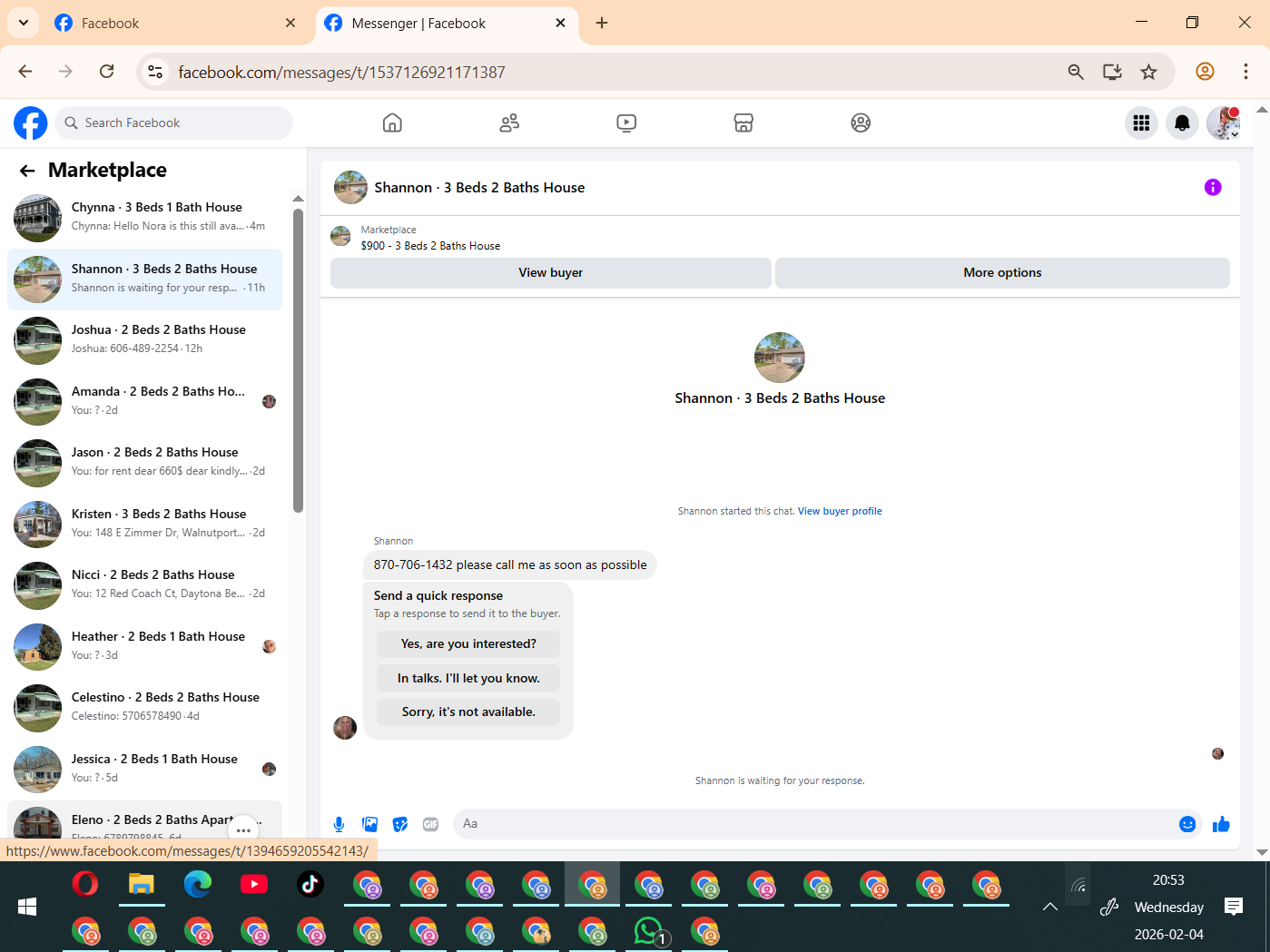Viewport: 1270px width, 952px height.
Task: Reload the page
Action: tap(106, 72)
